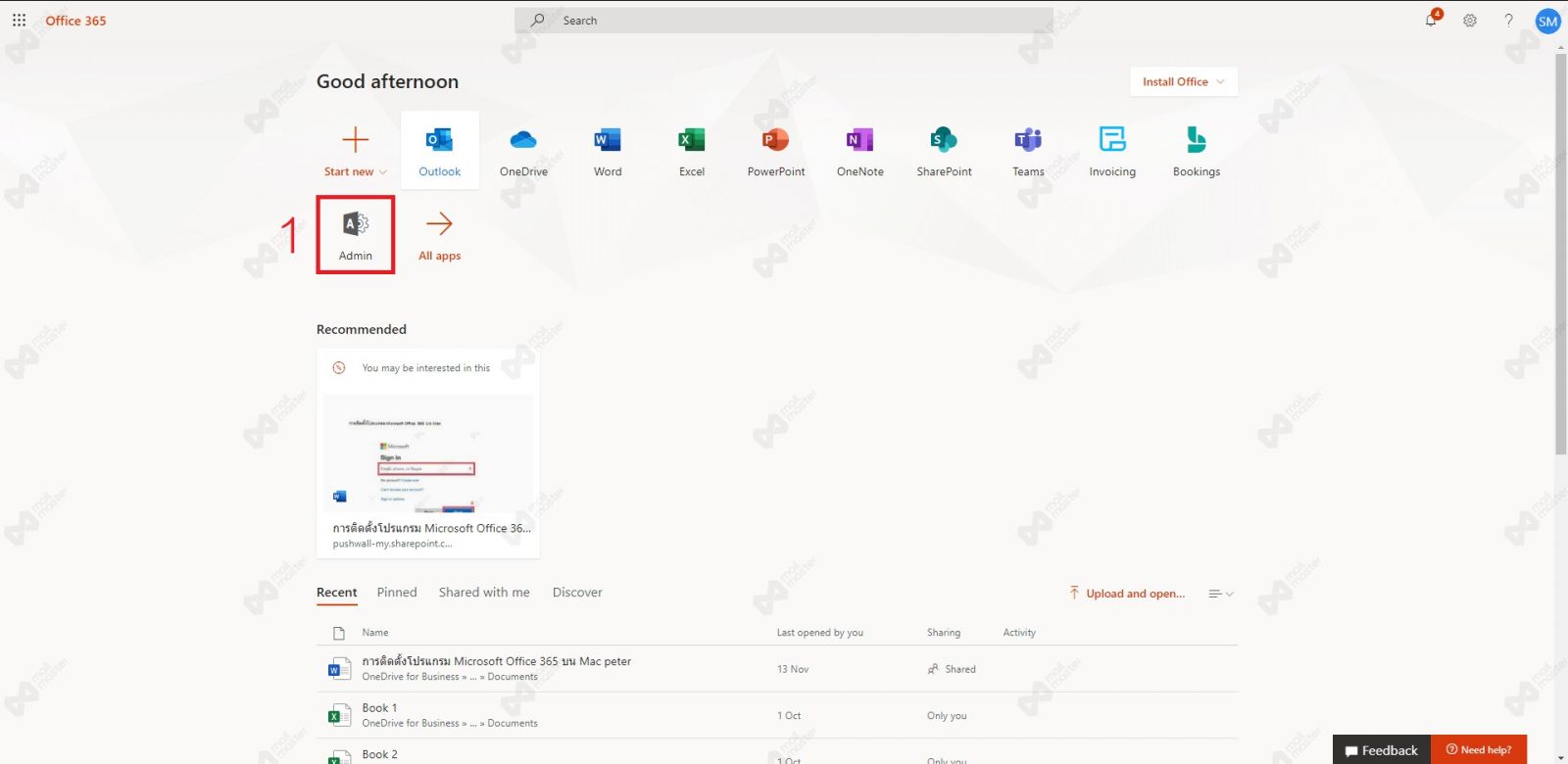1568x764 pixels.
Task: Click the Feedback button
Action: (x=1382, y=749)
